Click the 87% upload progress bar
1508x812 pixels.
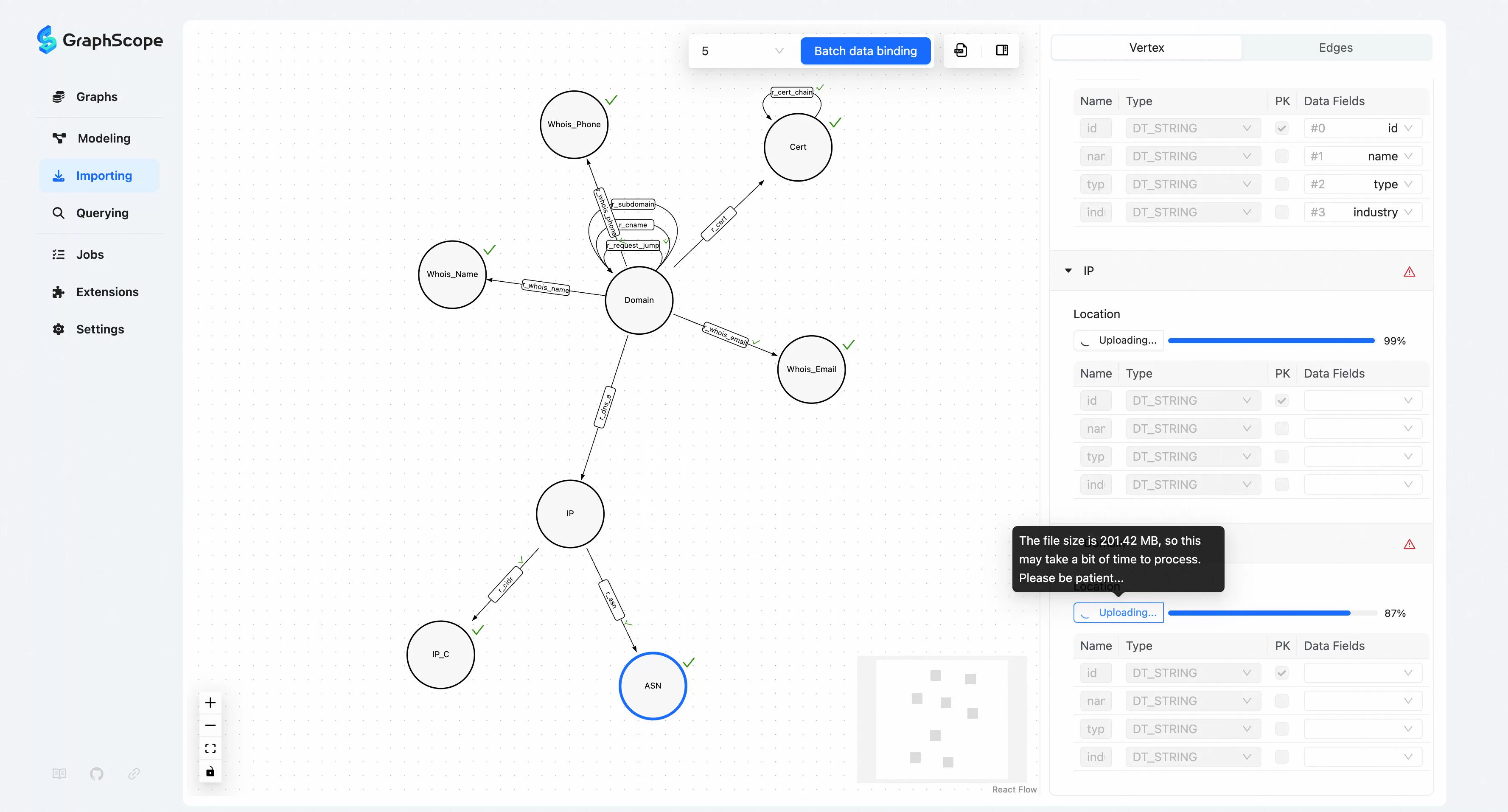[x=1272, y=613]
